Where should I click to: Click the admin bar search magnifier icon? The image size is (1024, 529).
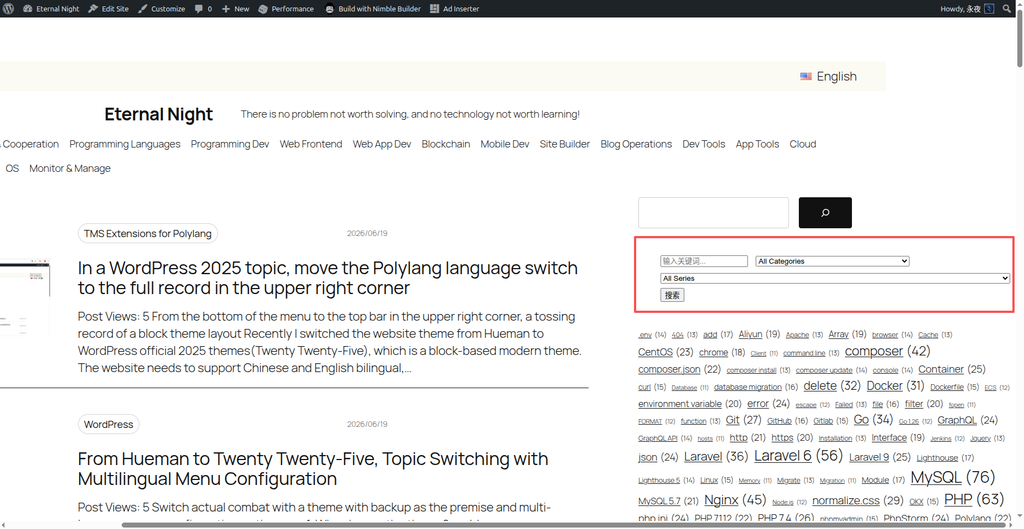point(1006,8)
